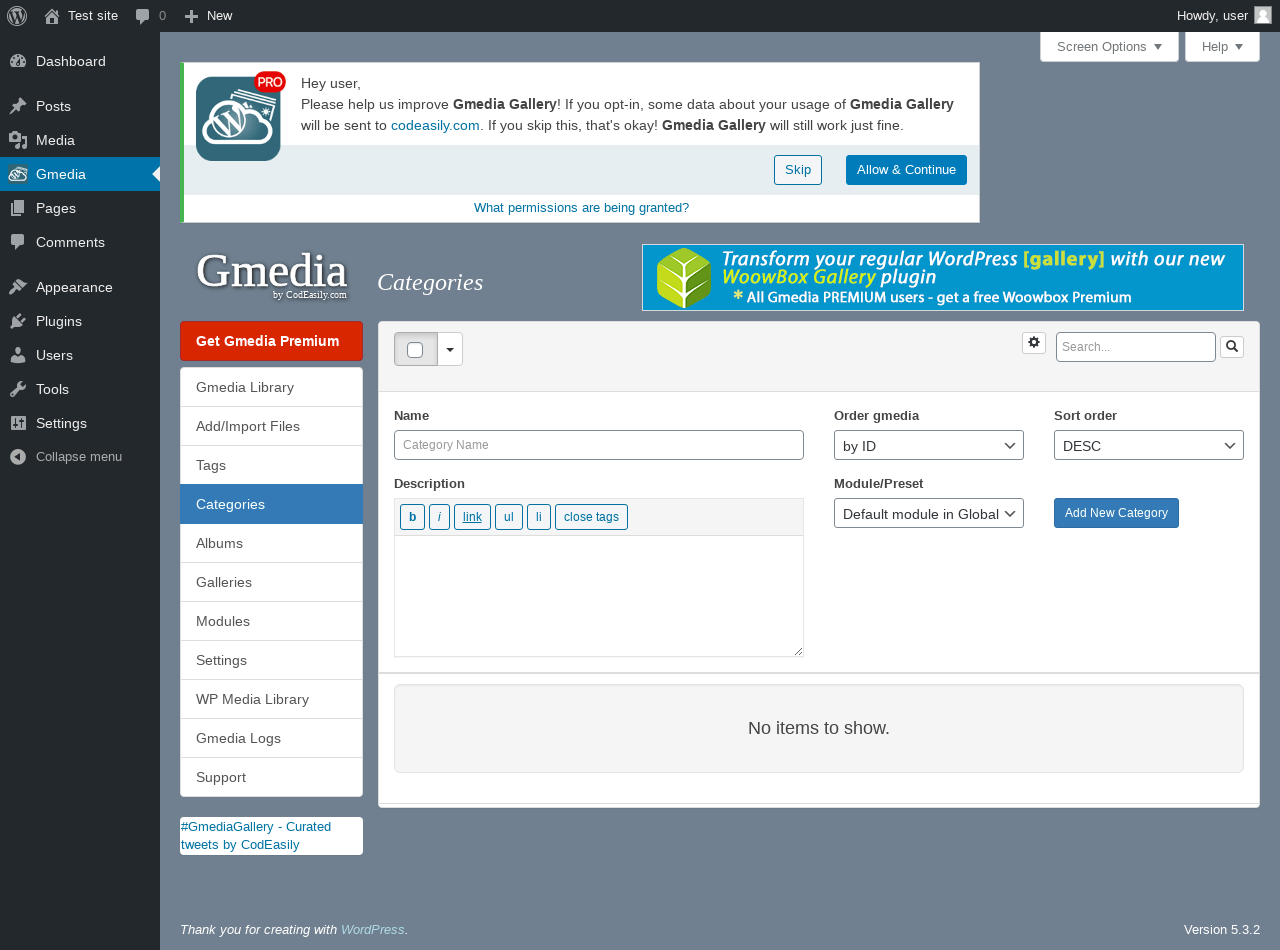
Task: Click the Test site home icon
Action: point(52,16)
